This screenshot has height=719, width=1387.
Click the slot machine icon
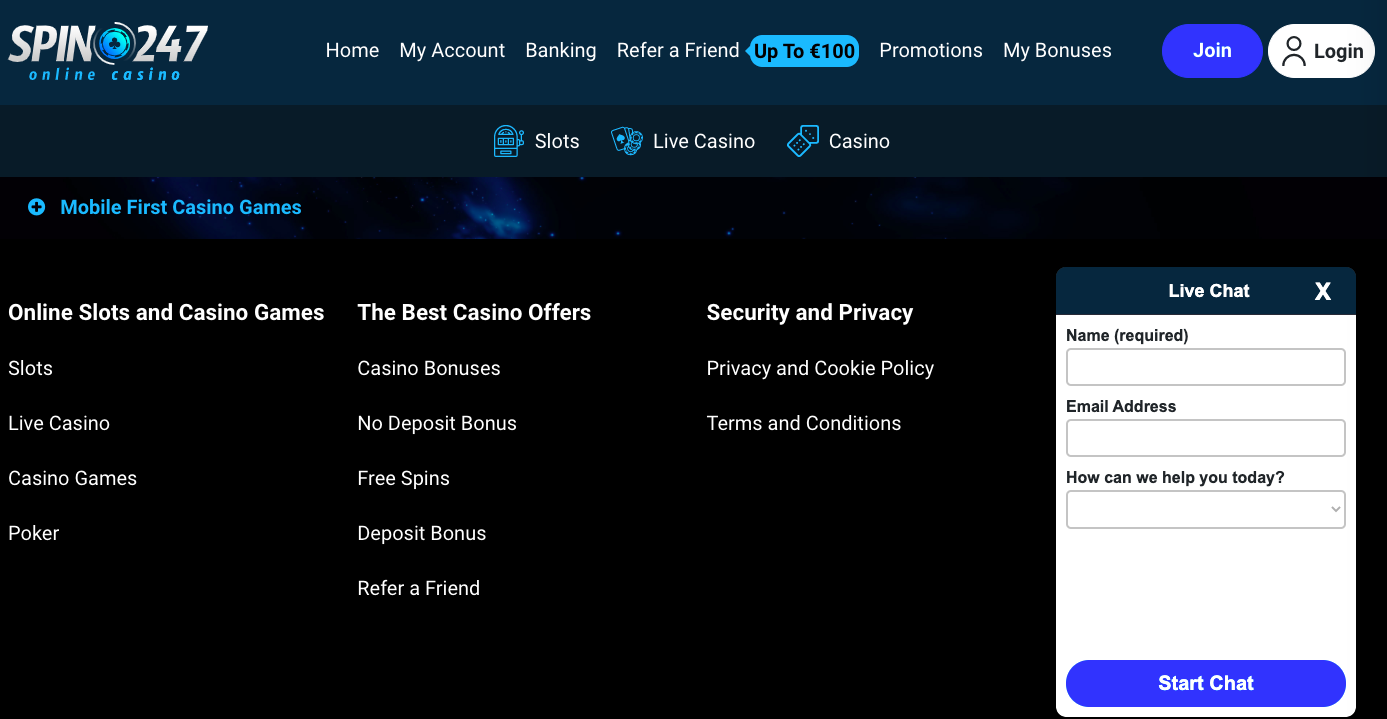coord(508,141)
